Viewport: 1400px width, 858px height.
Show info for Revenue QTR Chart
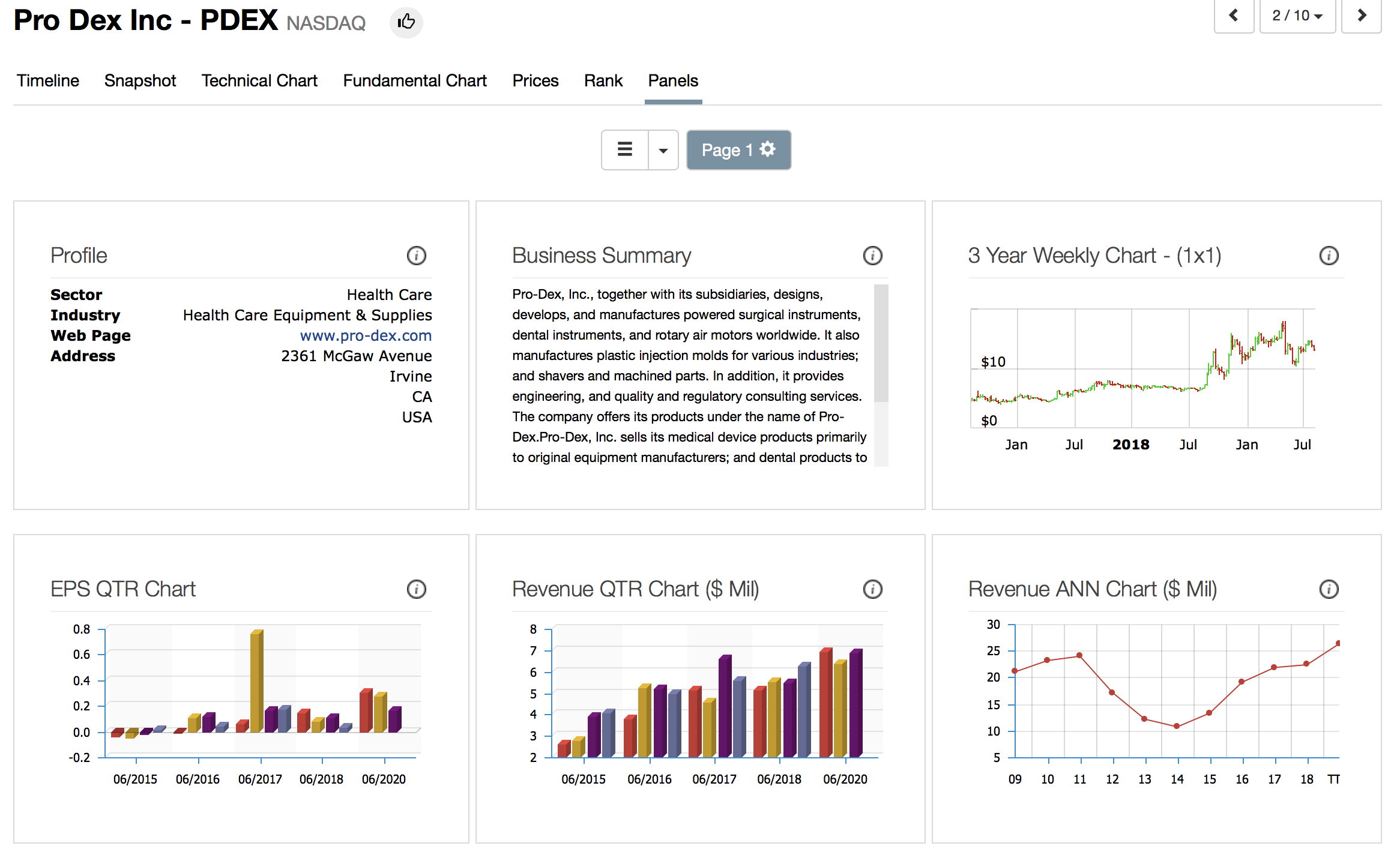point(872,589)
